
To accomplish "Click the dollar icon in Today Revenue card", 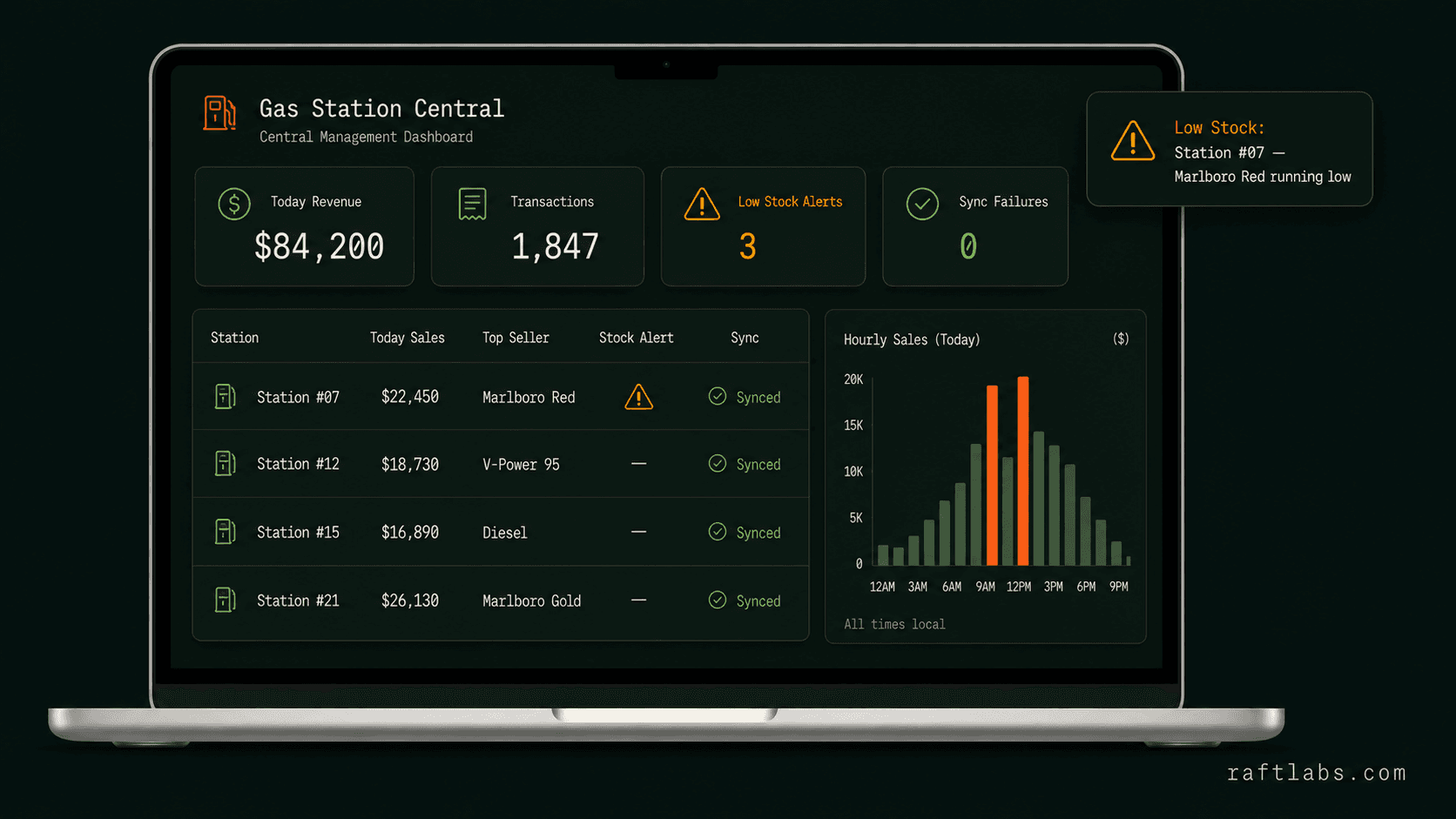I will pyautogui.click(x=234, y=204).
